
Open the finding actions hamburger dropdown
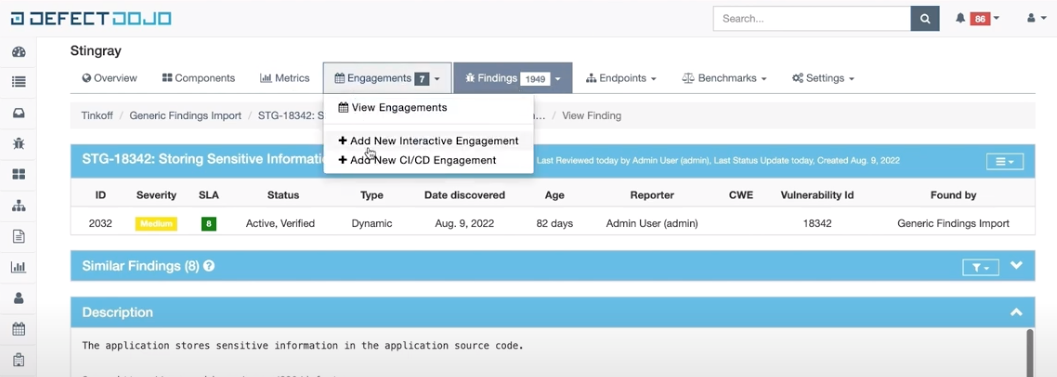point(1004,161)
